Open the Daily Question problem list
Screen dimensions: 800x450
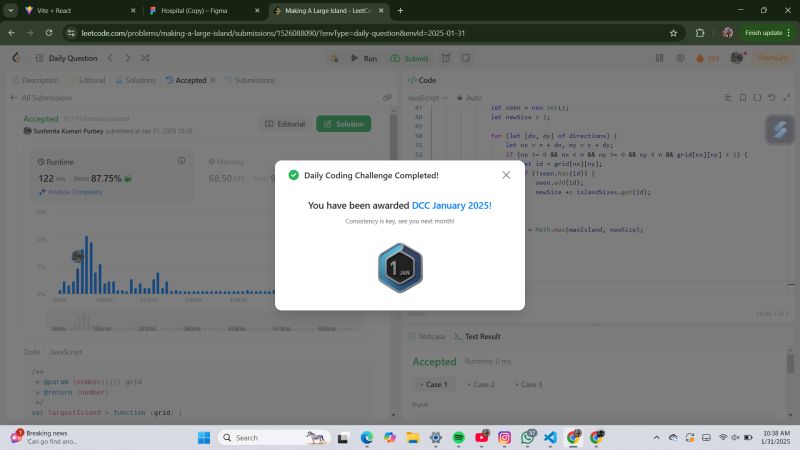point(66,58)
